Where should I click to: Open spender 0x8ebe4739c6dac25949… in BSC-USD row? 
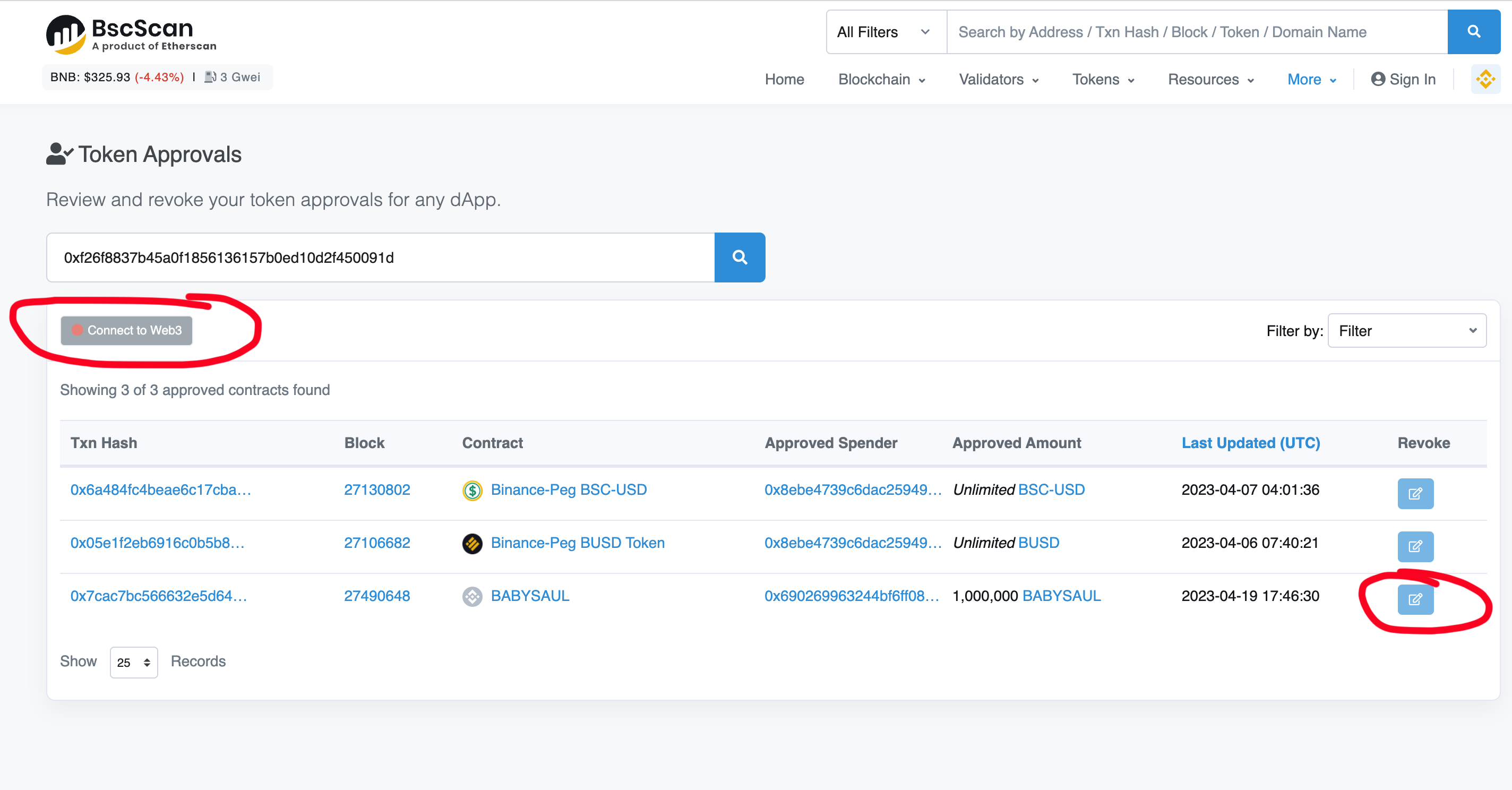(853, 490)
